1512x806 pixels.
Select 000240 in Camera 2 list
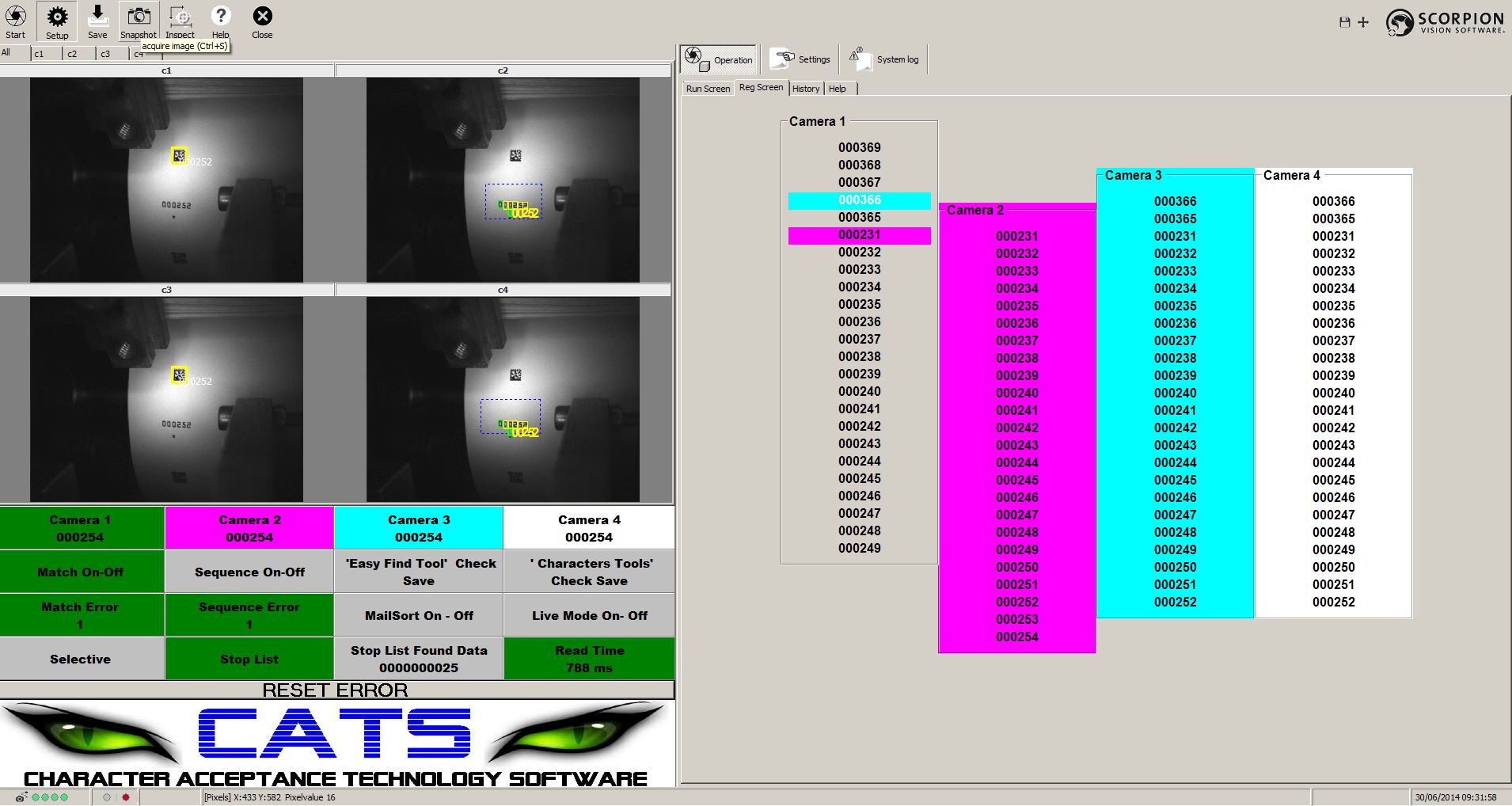click(x=1017, y=393)
